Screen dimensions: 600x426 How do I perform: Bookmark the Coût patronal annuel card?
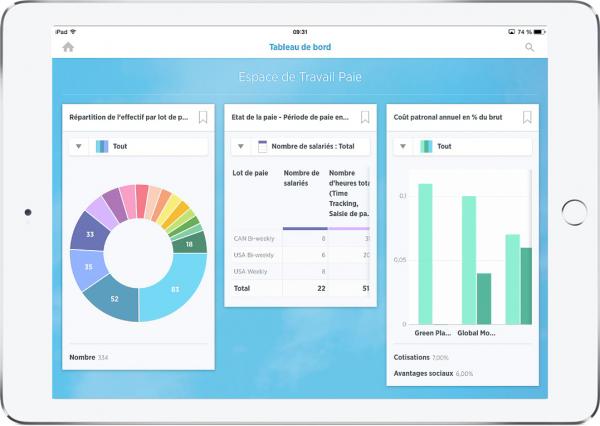coord(527,117)
